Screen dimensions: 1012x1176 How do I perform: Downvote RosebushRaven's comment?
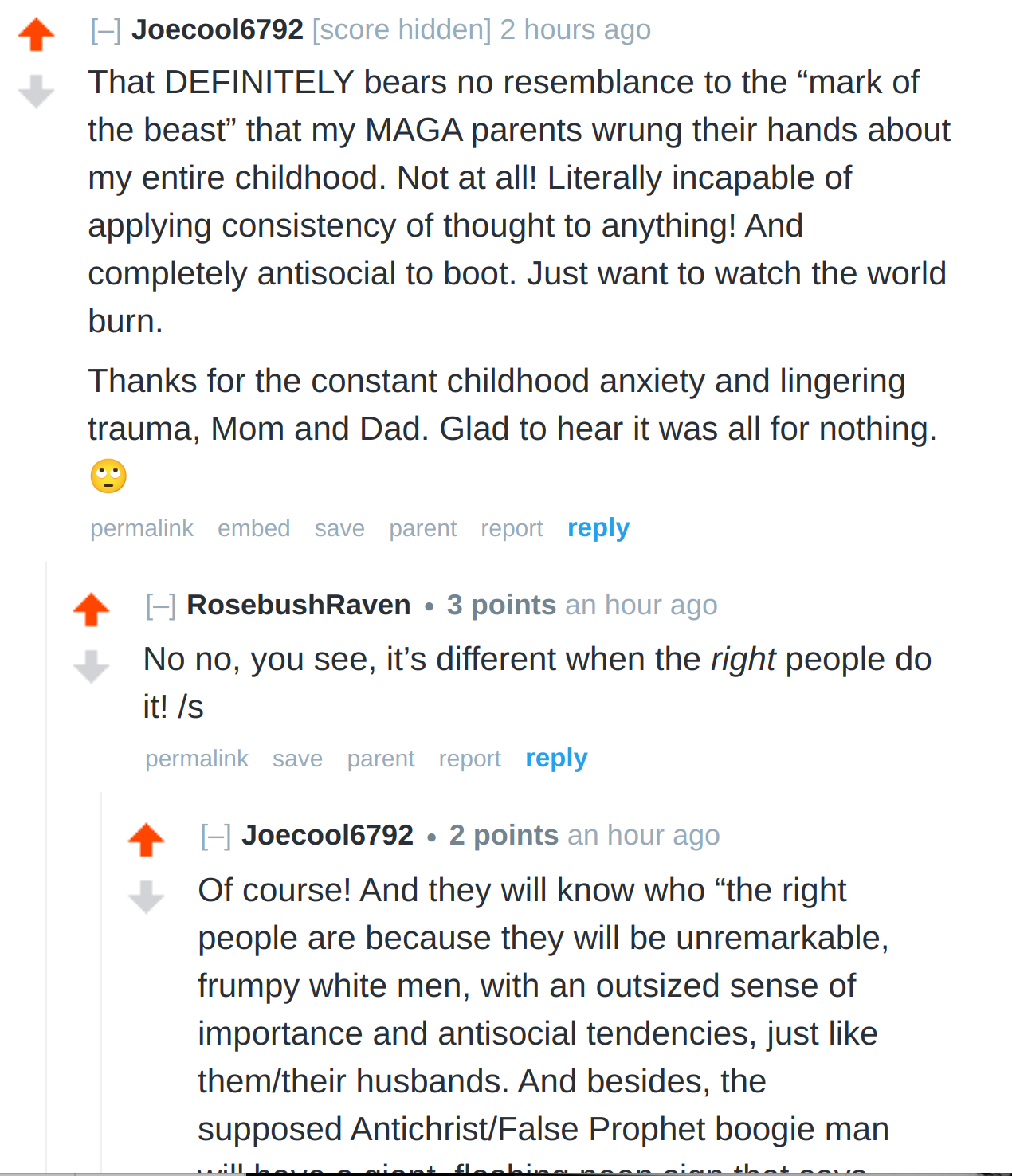[x=91, y=667]
